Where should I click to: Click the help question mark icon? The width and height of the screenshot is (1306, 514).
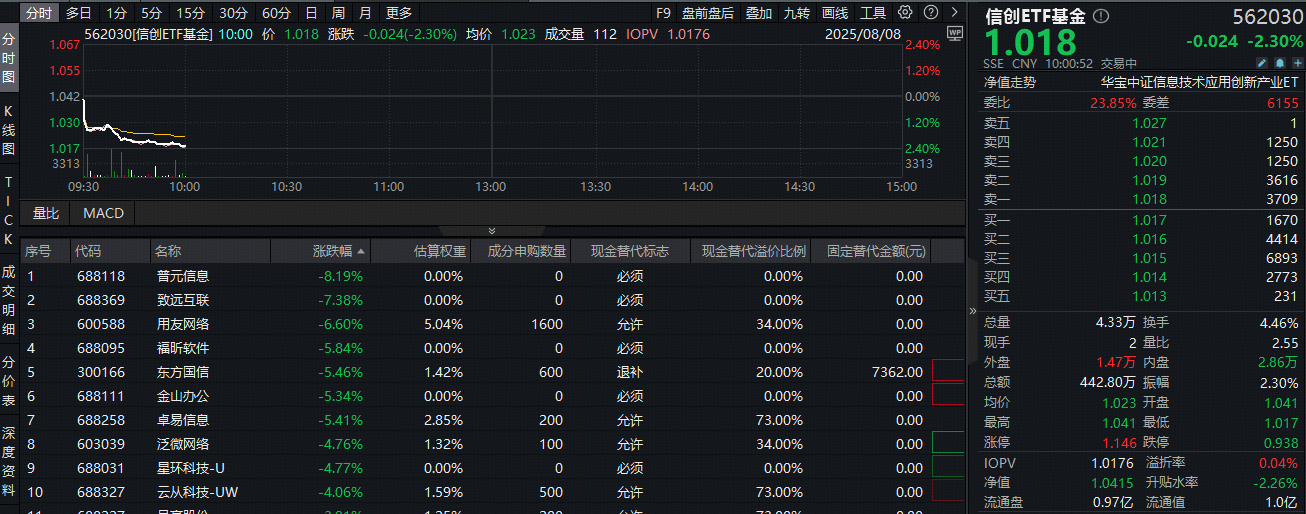click(930, 13)
